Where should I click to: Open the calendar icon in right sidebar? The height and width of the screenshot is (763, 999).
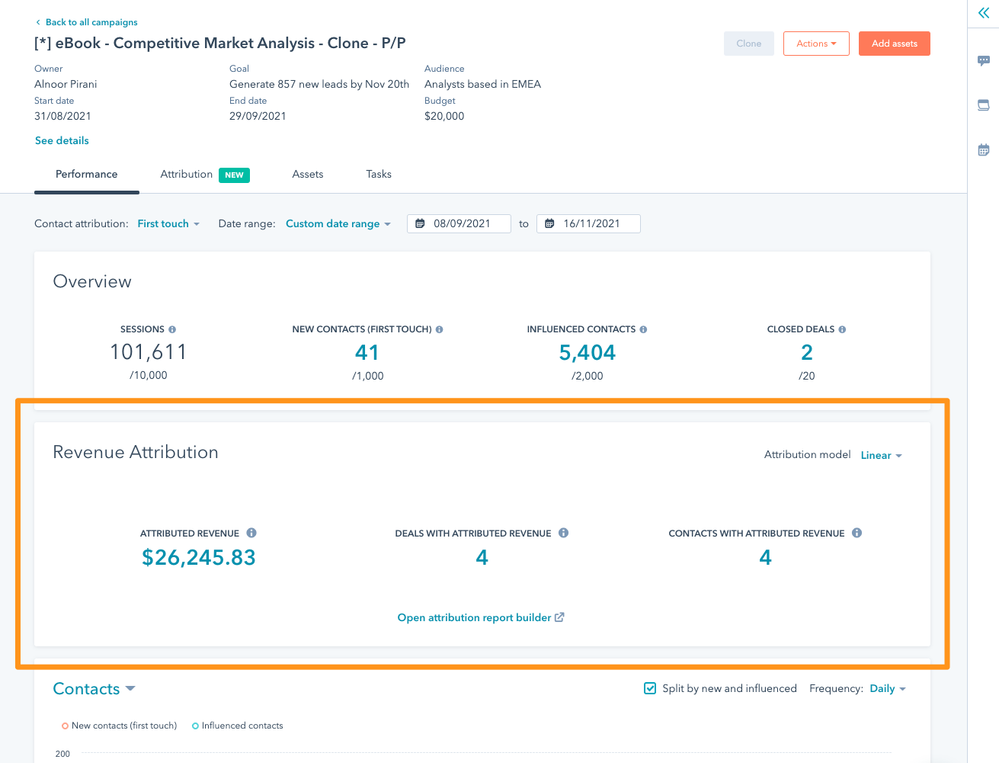pos(984,150)
